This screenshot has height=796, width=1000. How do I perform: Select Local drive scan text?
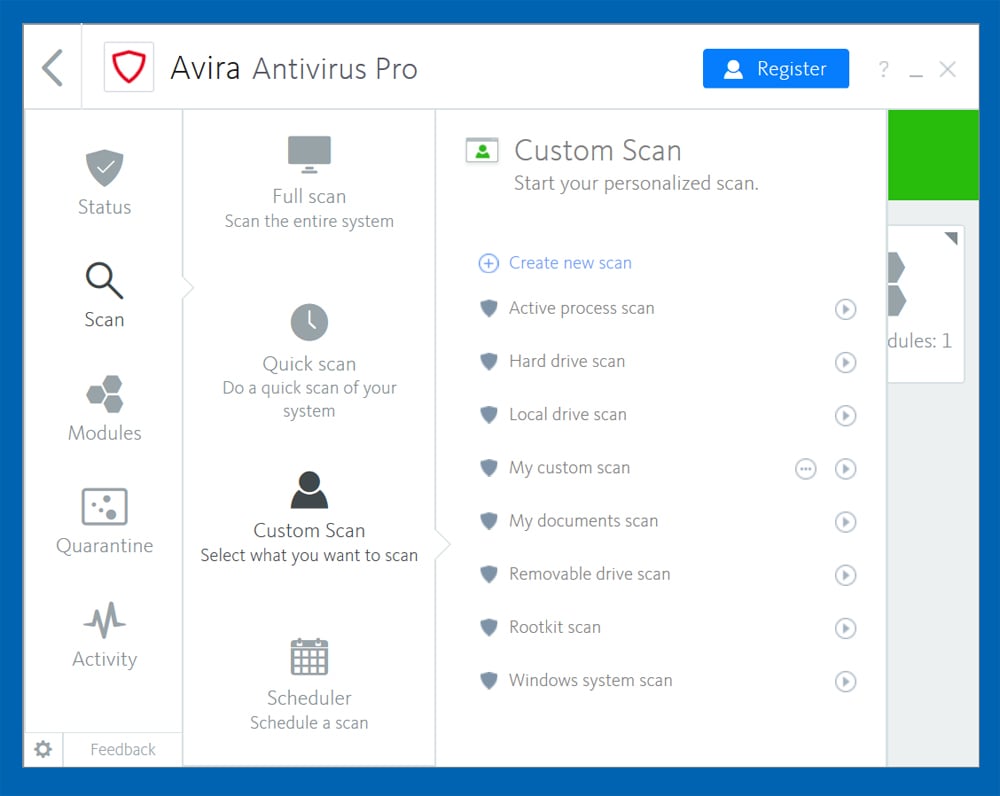pyautogui.click(x=568, y=415)
